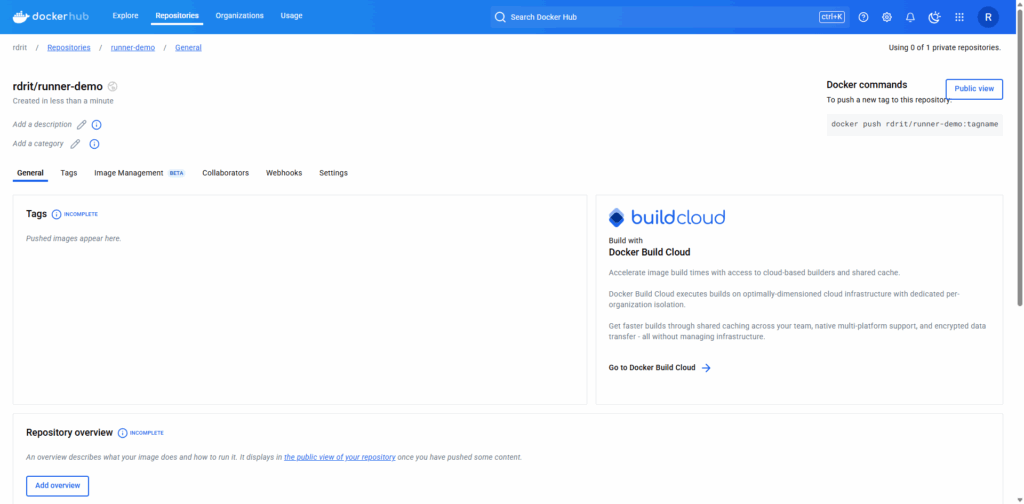Viewport: 1024px width, 504px height.
Task: Click the Add overview button
Action: pyautogui.click(x=57, y=485)
